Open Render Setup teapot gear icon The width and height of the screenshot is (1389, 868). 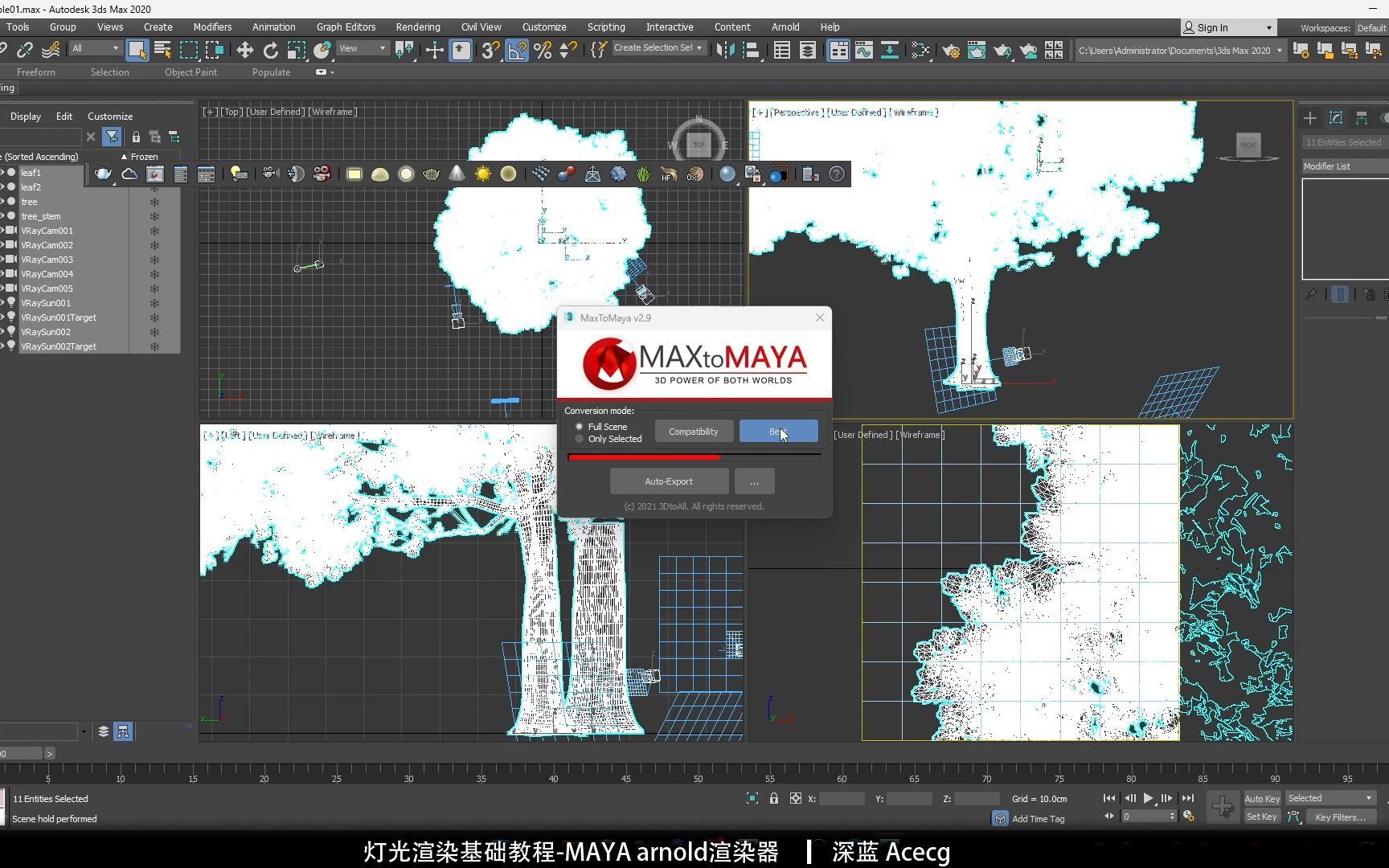(x=950, y=50)
